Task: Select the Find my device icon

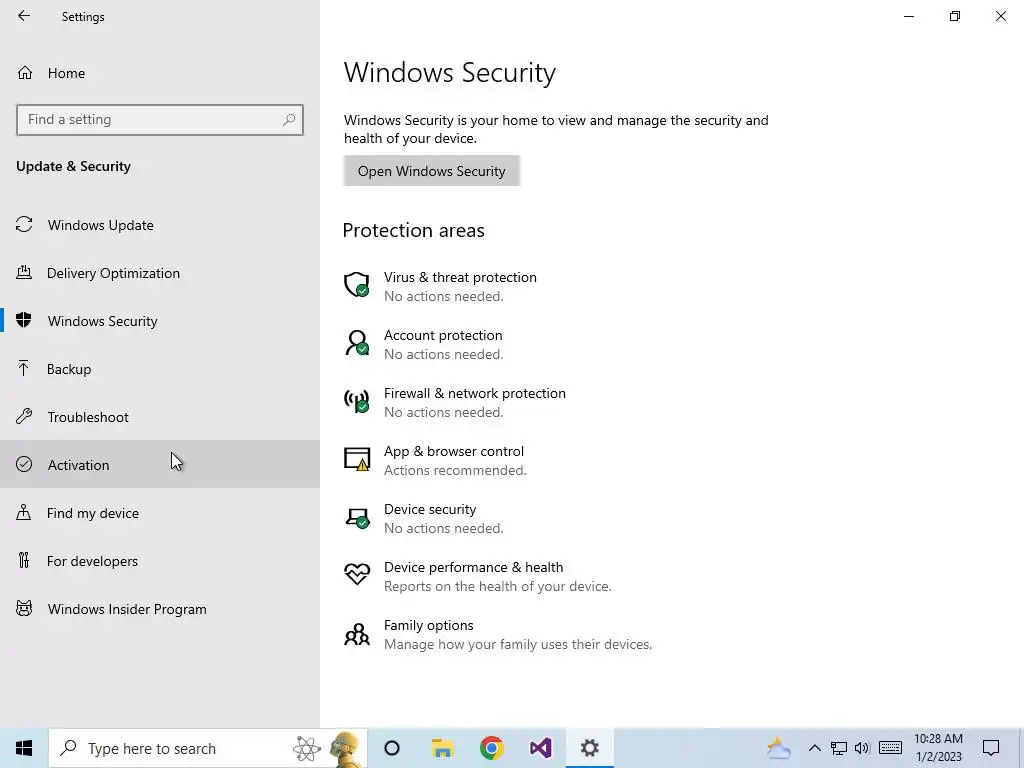Action: (x=24, y=512)
